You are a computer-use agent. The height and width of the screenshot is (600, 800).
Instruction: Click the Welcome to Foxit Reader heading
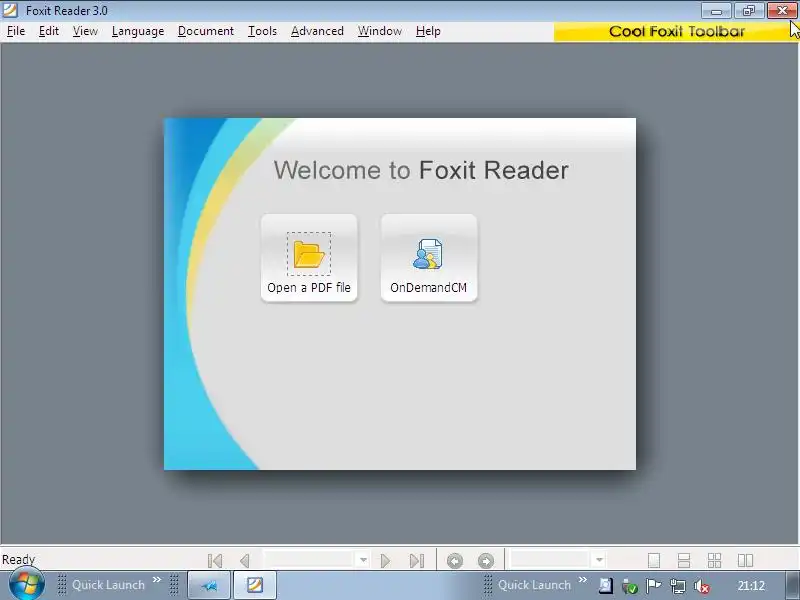pyautogui.click(x=421, y=170)
